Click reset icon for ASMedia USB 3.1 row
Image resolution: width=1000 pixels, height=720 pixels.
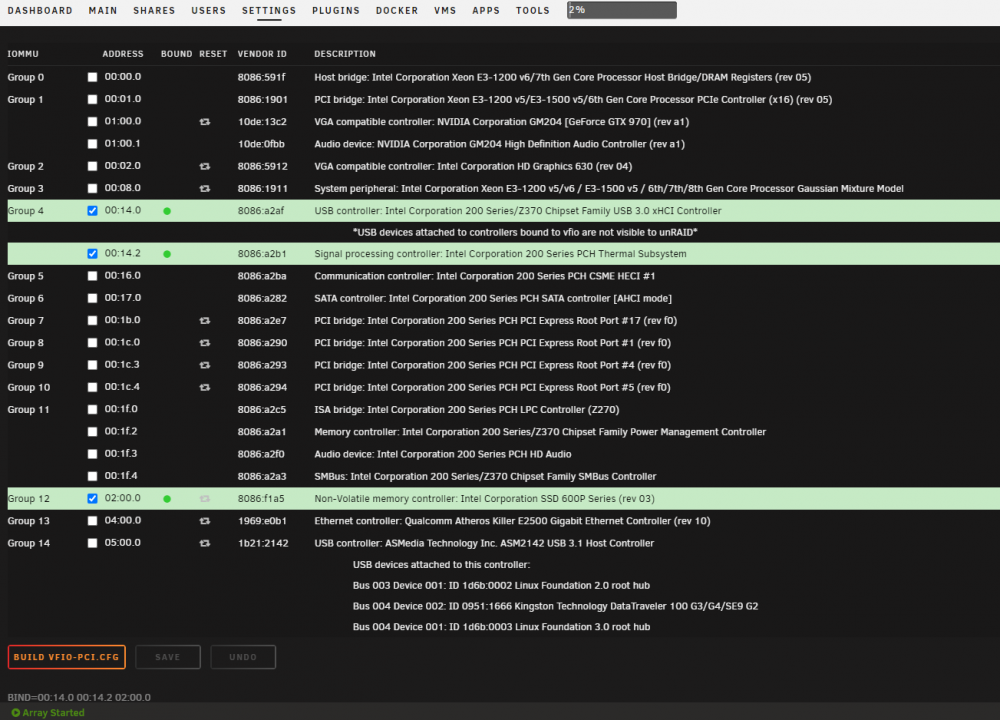(205, 543)
